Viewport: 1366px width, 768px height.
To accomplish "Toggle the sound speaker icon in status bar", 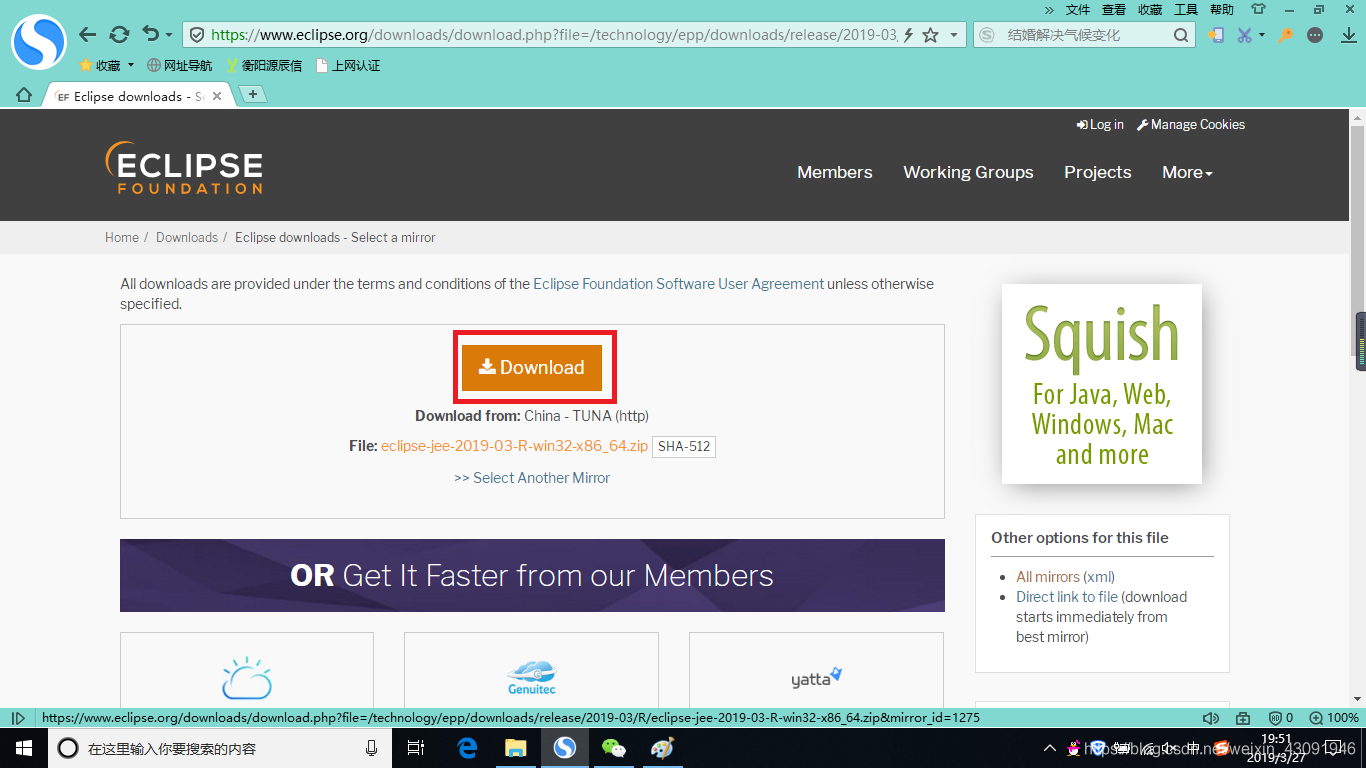I will 1211,718.
